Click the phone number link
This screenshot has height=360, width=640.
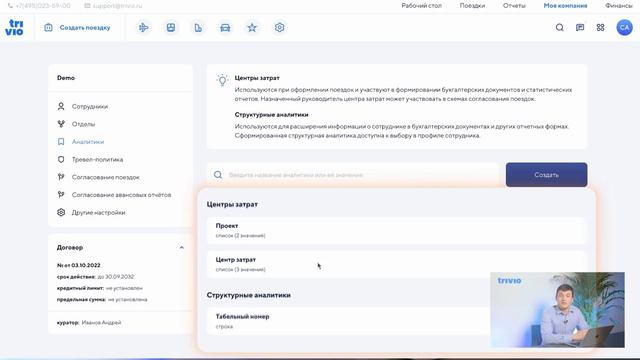tap(43, 6)
